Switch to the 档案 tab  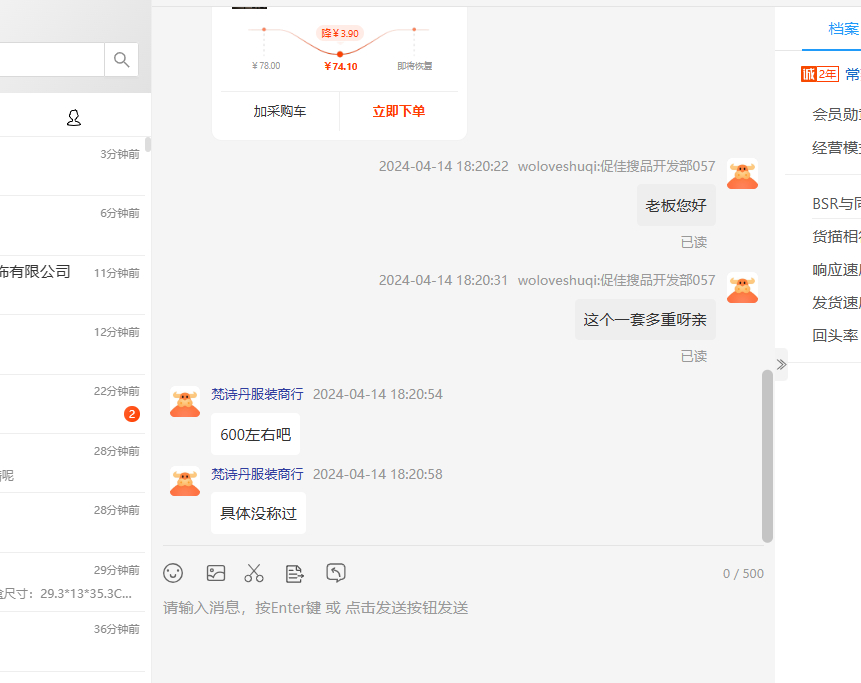pos(843,29)
